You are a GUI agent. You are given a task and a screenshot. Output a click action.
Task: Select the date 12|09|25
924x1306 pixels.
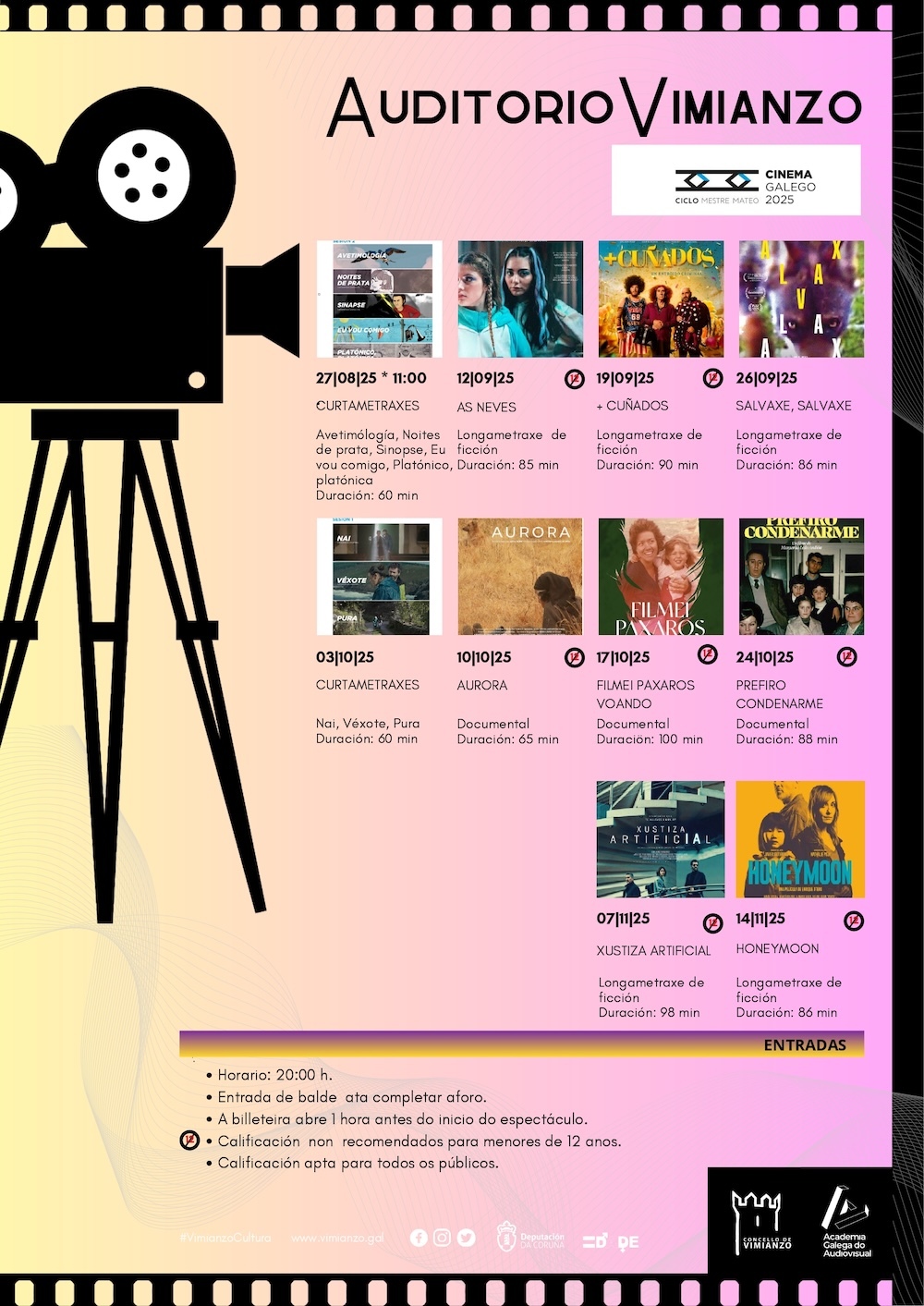click(485, 378)
